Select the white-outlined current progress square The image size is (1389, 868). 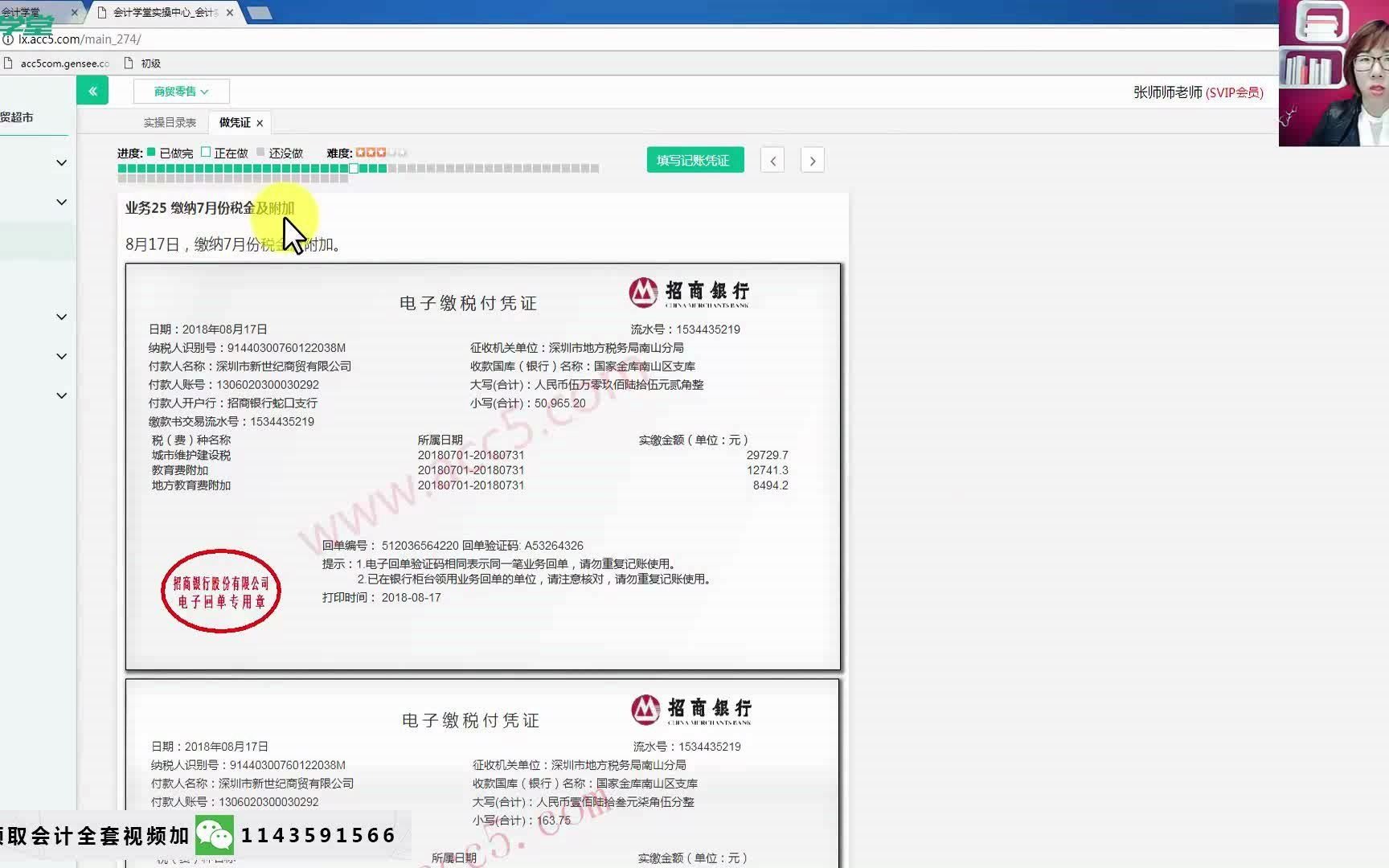click(x=354, y=168)
